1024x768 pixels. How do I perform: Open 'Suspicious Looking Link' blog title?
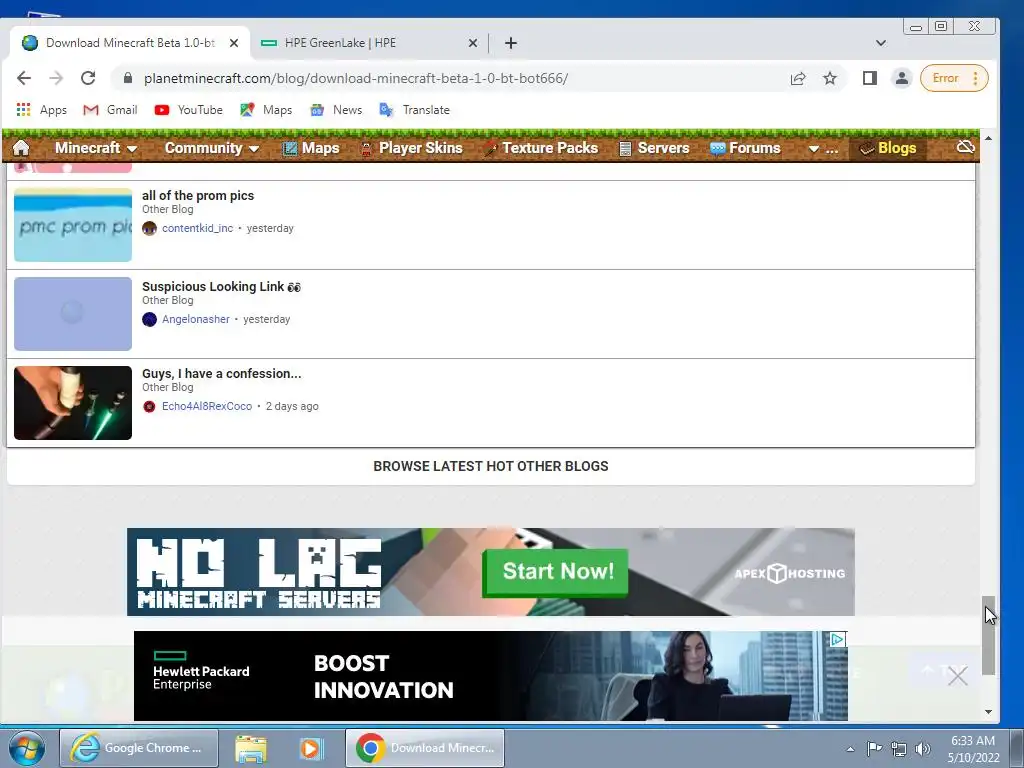pos(221,286)
